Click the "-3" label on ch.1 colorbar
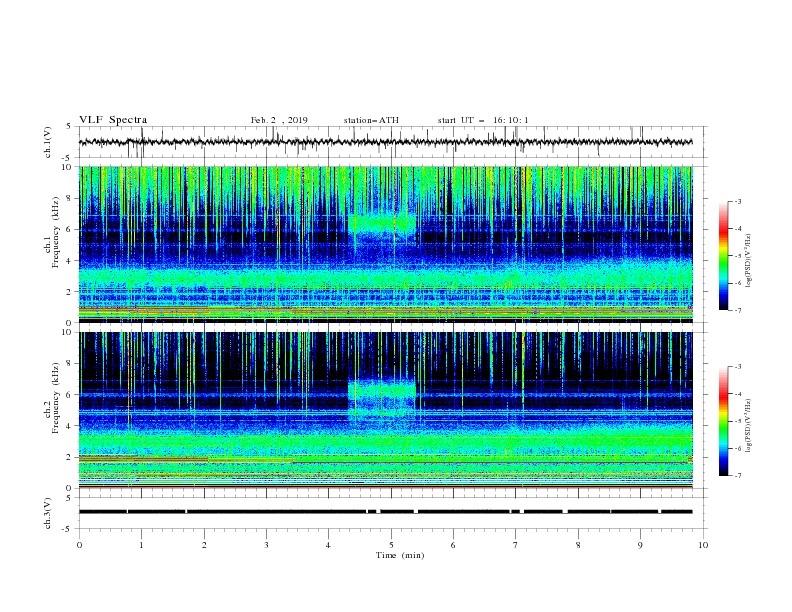The height and width of the screenshot is (612, 792). pyautogui.click(x=737, y=201)
